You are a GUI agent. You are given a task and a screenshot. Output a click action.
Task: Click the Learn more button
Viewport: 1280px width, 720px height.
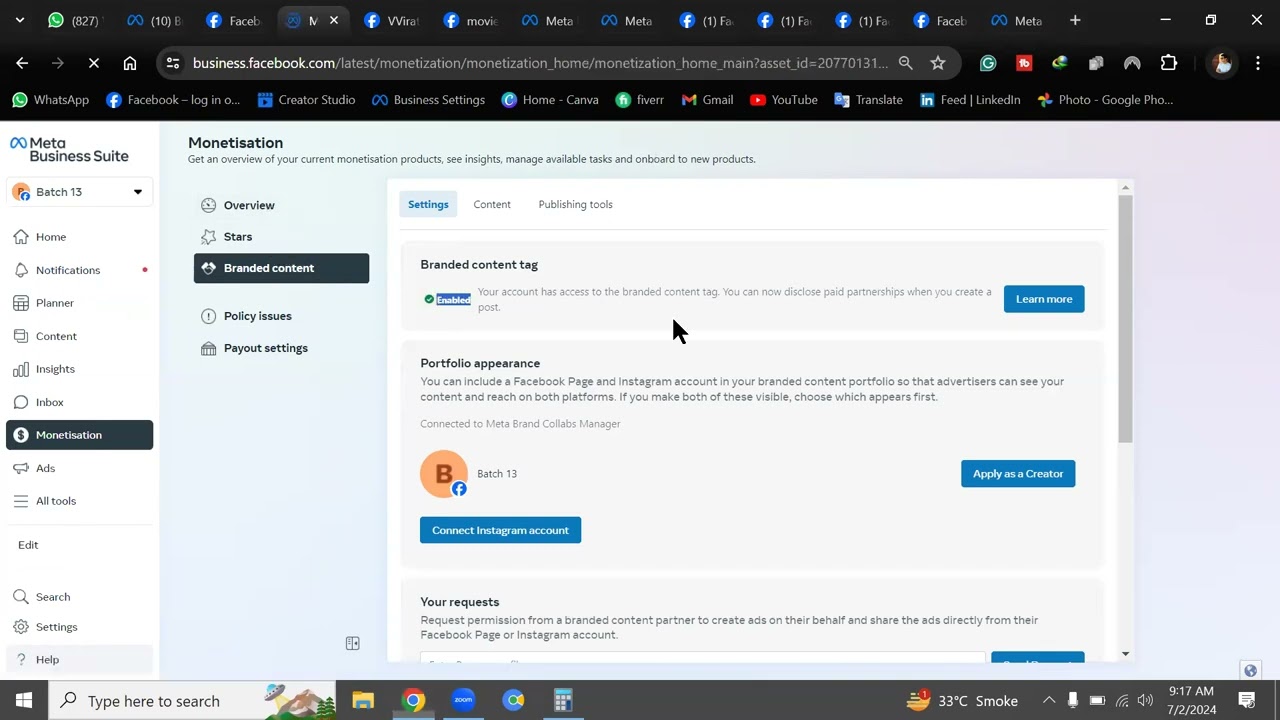point(1044,299)
